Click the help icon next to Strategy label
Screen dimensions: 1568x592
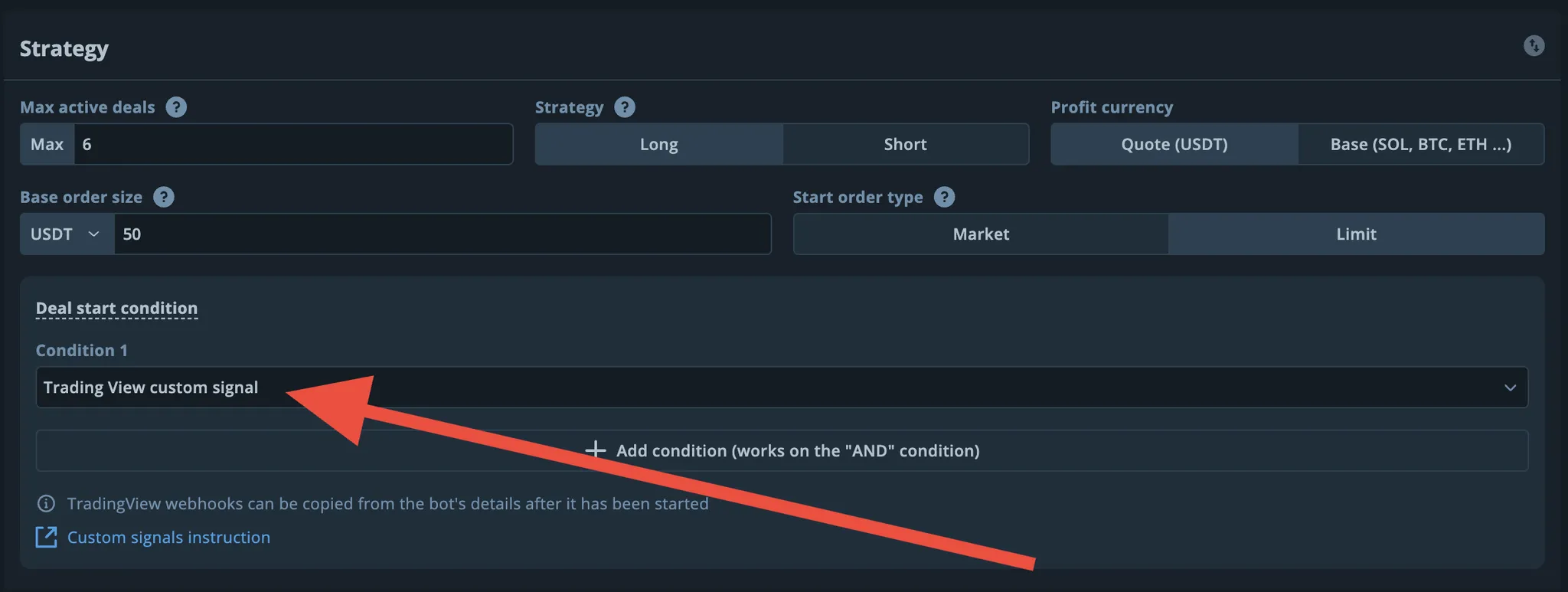pos(625,107)
